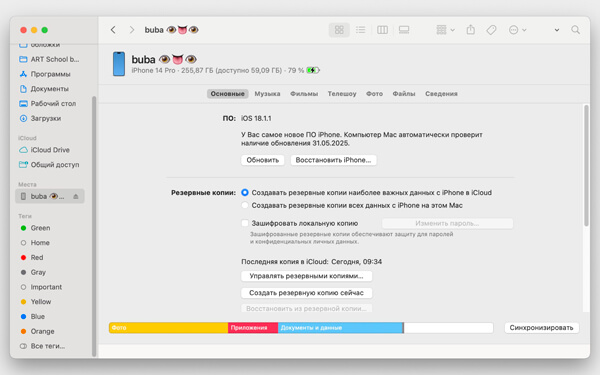This screenshot has height=375, width=600.
Task: Switch to the Файлы tab
Action: 404,94
